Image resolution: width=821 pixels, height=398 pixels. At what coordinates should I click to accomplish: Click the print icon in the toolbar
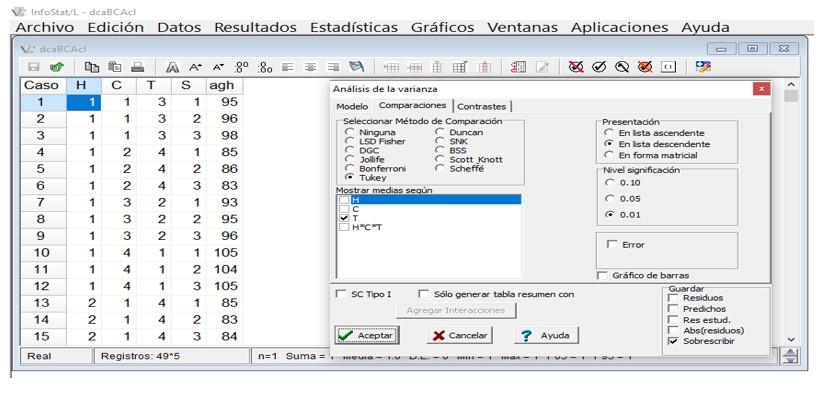(x=138, y=67)
